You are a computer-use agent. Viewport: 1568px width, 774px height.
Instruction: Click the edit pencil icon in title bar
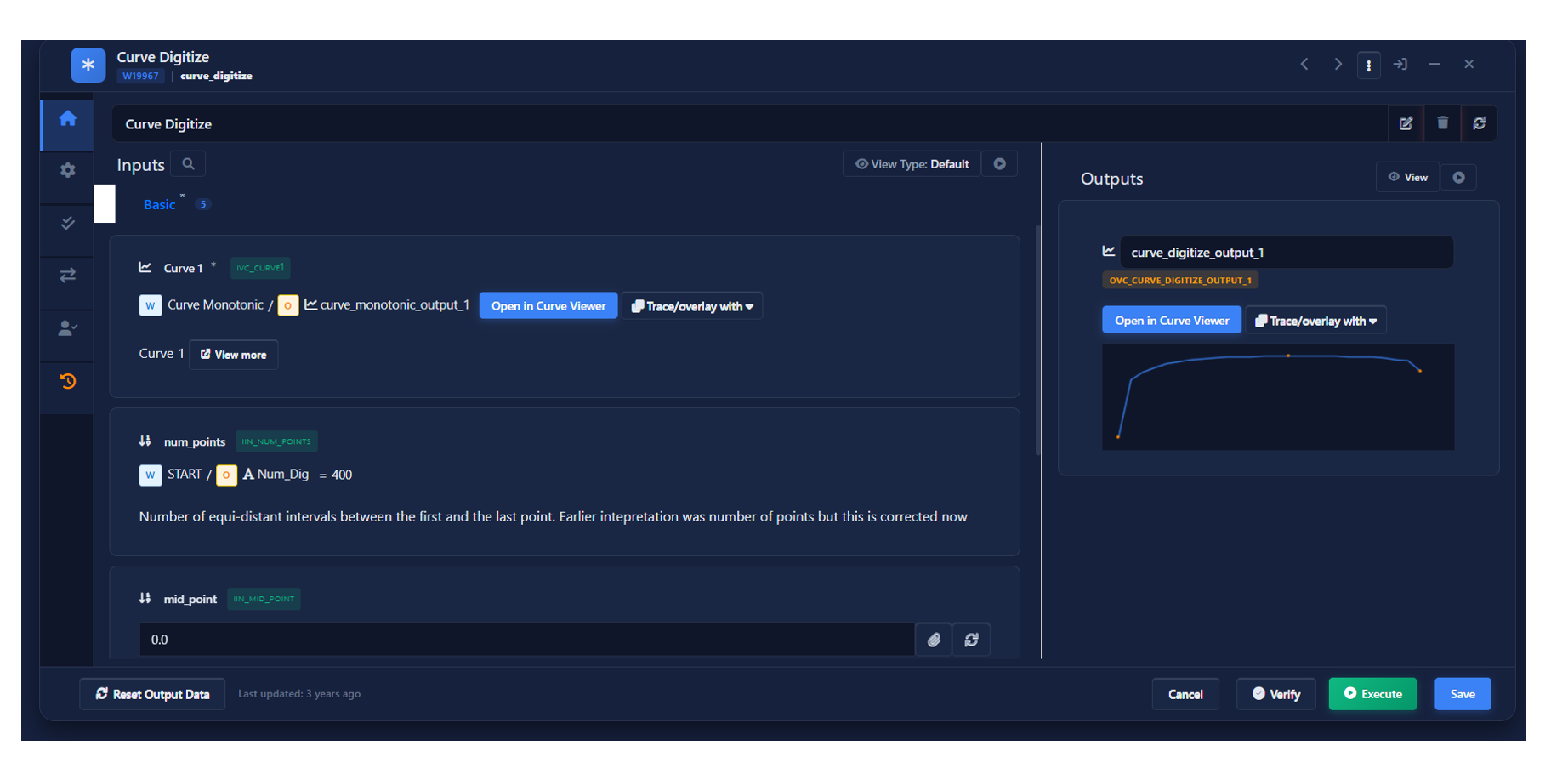coord(1406,124)
